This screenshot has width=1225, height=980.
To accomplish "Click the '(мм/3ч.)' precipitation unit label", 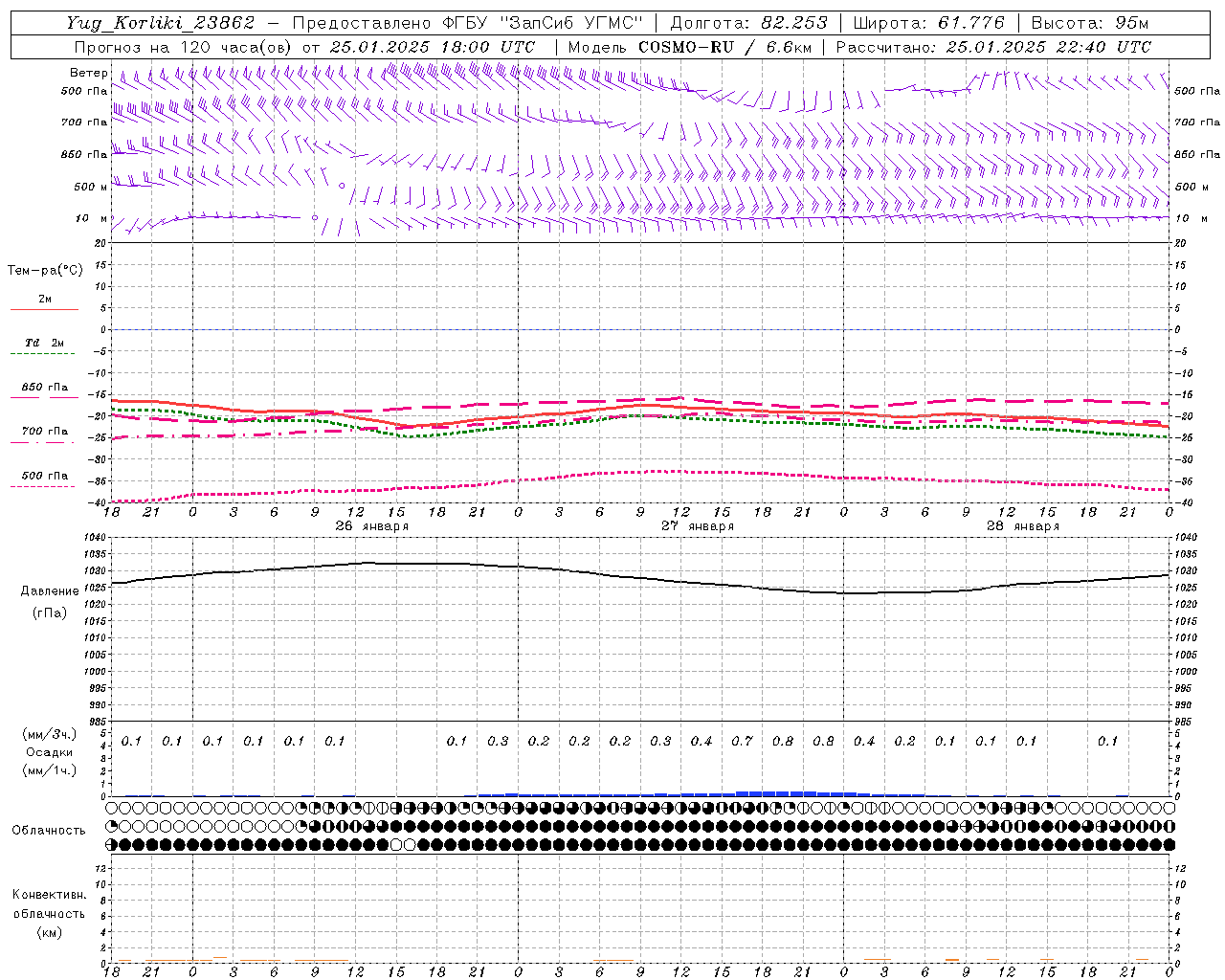I will (49, 734).
